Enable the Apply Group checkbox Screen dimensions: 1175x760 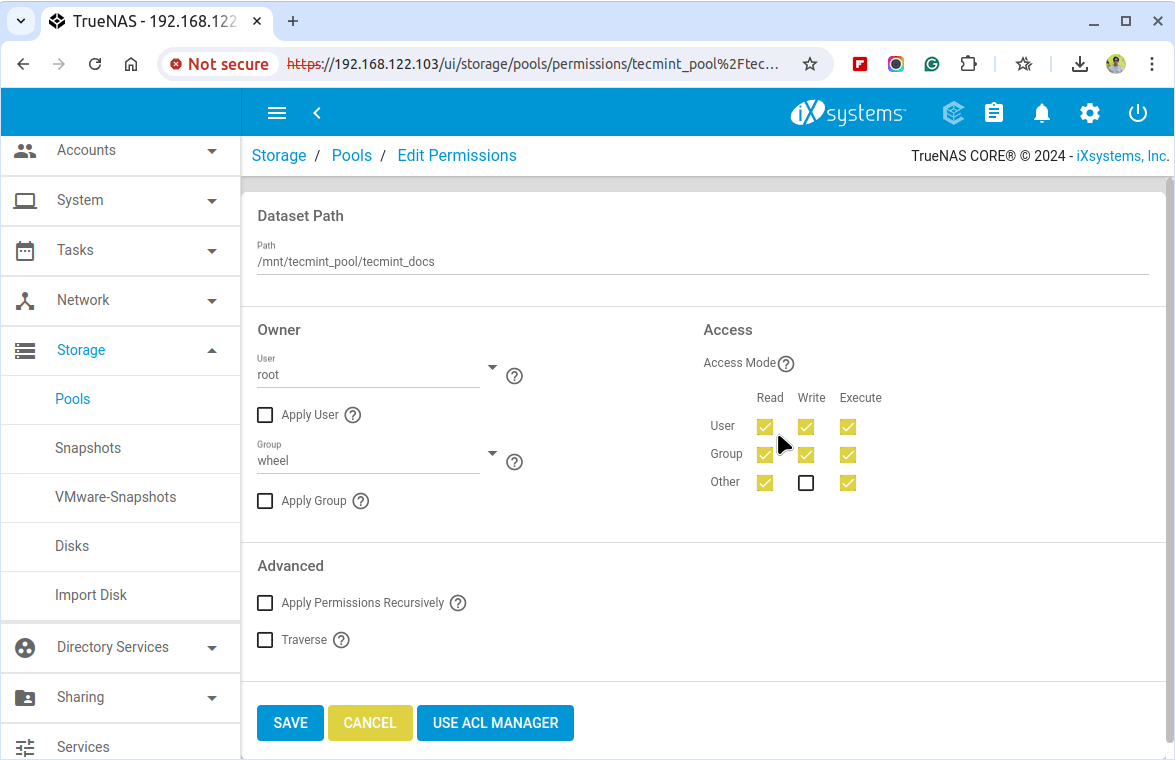265,501
